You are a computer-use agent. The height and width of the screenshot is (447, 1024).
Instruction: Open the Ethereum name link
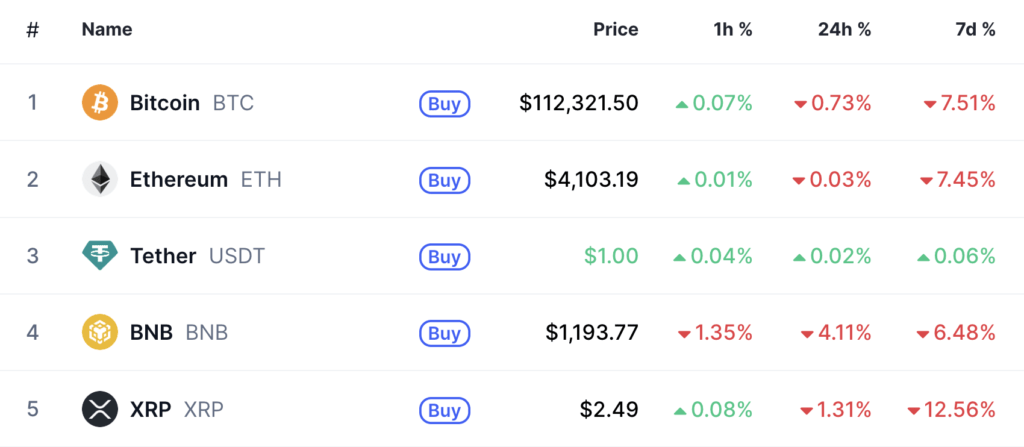pyautogui.click(x=179, y=180)
